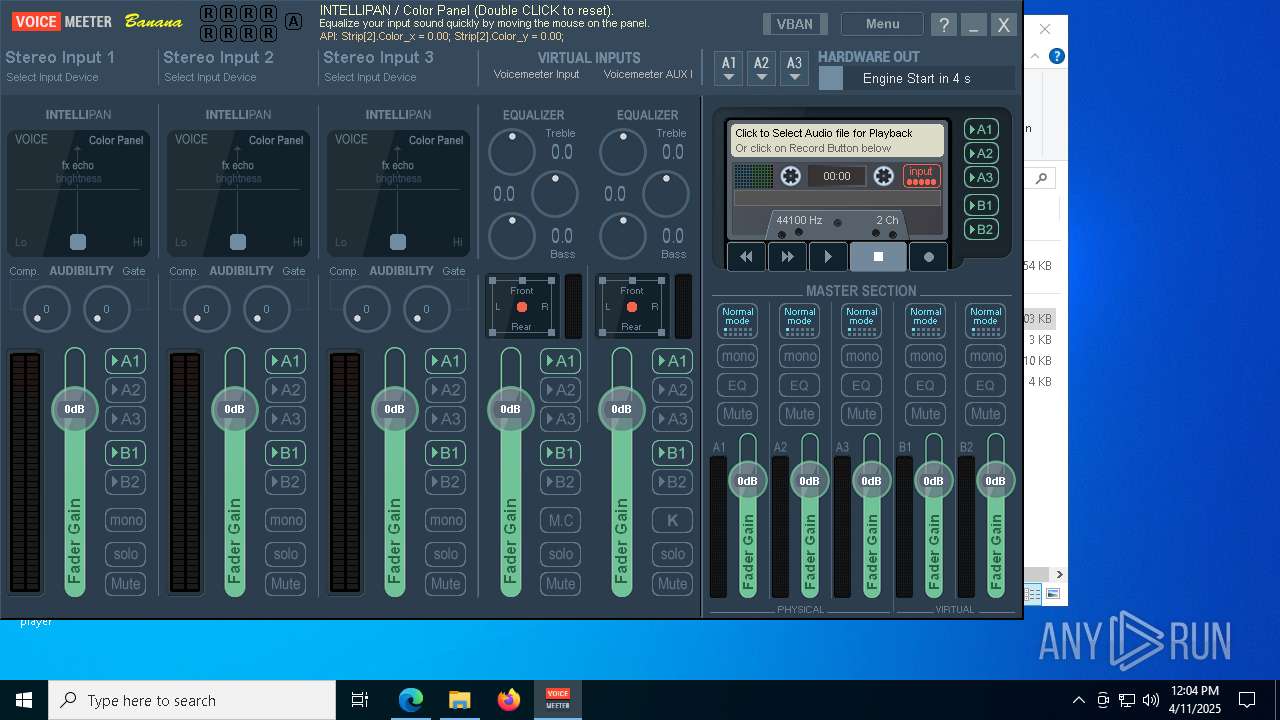Start cassette playback with Play button
The height and width of the screenshot is (720, 1280).
[x=828, y=257]
